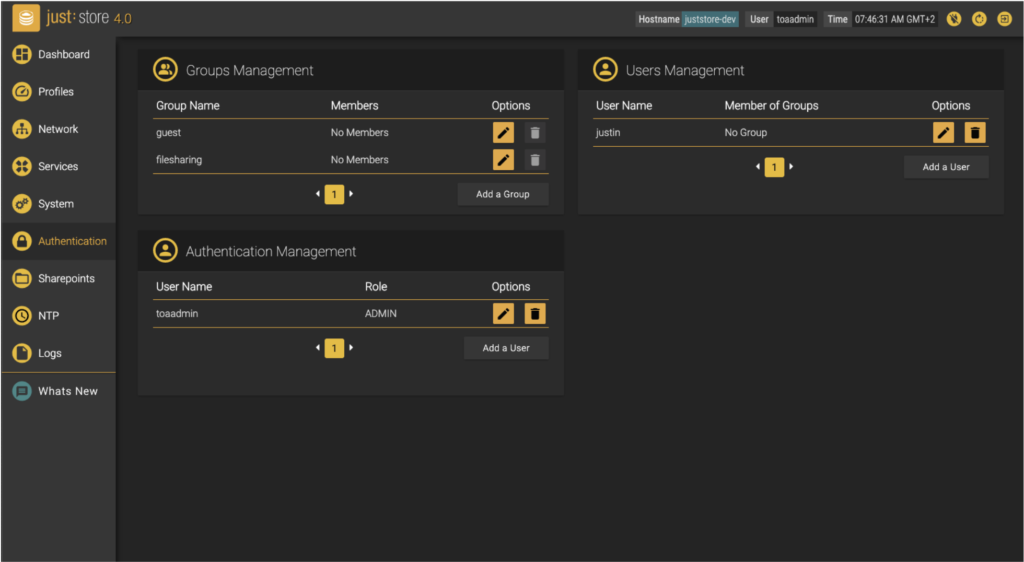Click the guest group name

168,133
